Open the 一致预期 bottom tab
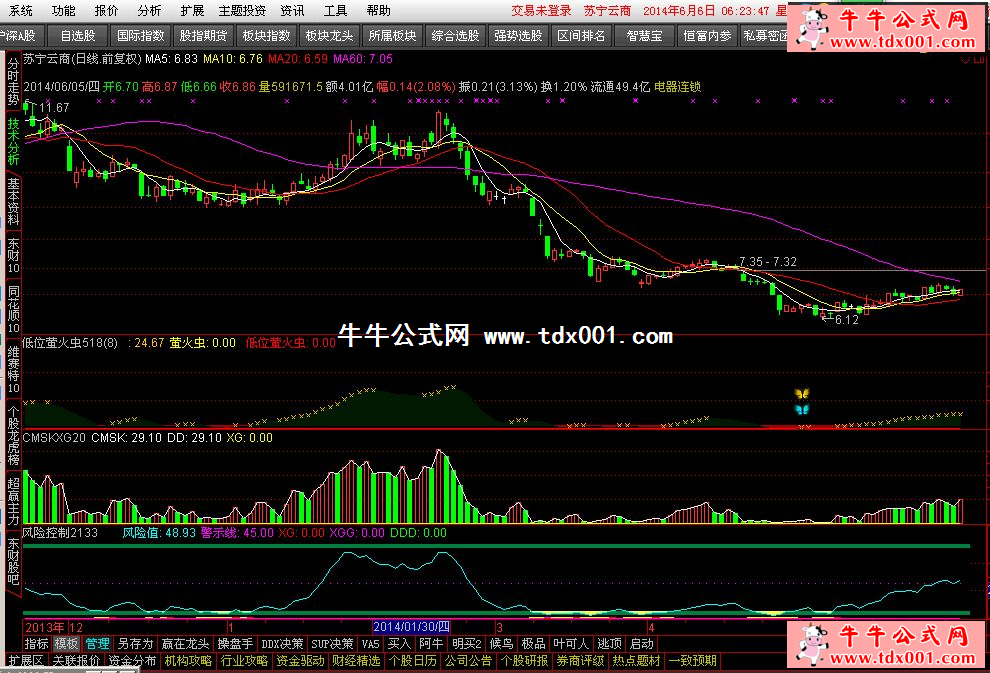Viewport: 990px width, 673px height. pyautogui.click(x=693, y=660)
